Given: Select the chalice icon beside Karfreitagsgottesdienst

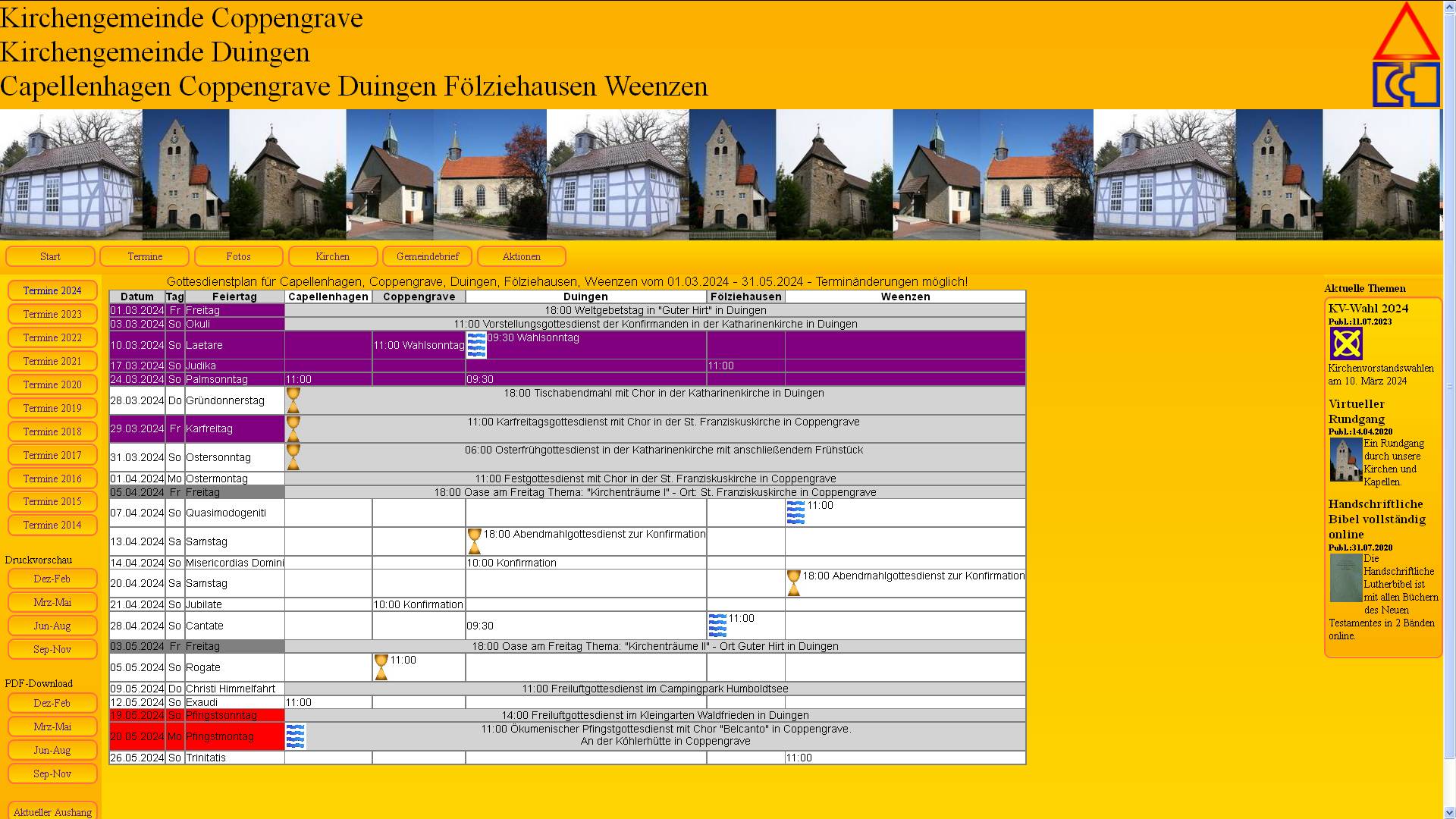Looking at the screenshot, I should [293, 428].
